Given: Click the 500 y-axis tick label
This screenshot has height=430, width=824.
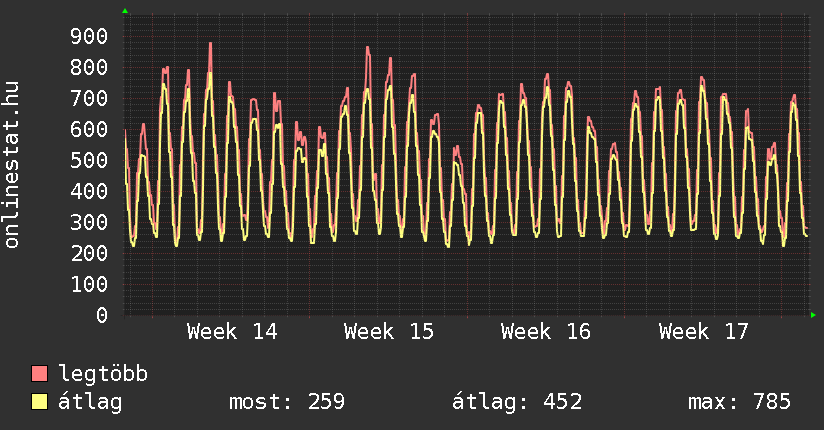Looking at the screenshot, I should click(x=88, y=161).
